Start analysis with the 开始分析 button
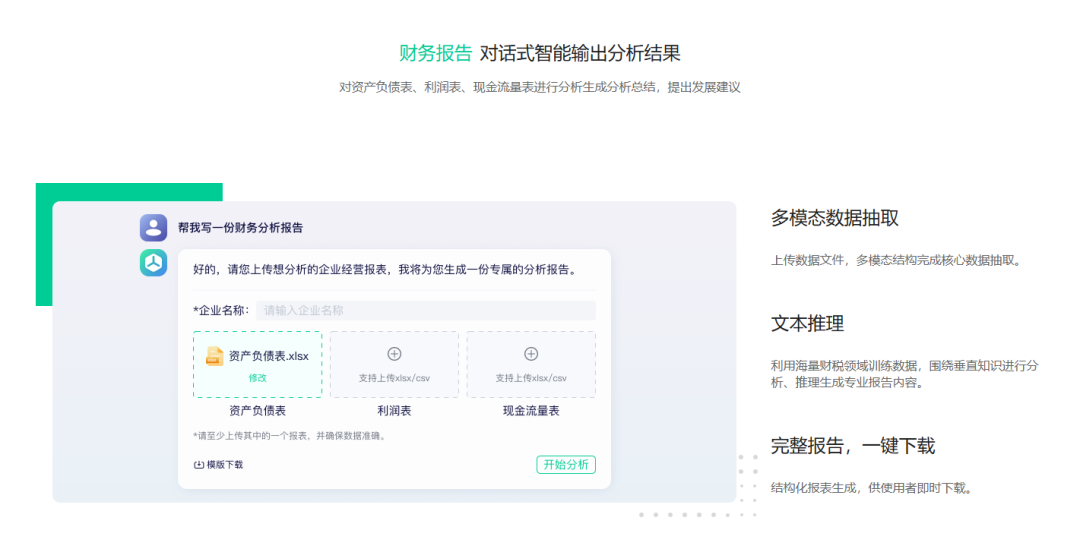 pyautogui.click(x=566, y=465)
